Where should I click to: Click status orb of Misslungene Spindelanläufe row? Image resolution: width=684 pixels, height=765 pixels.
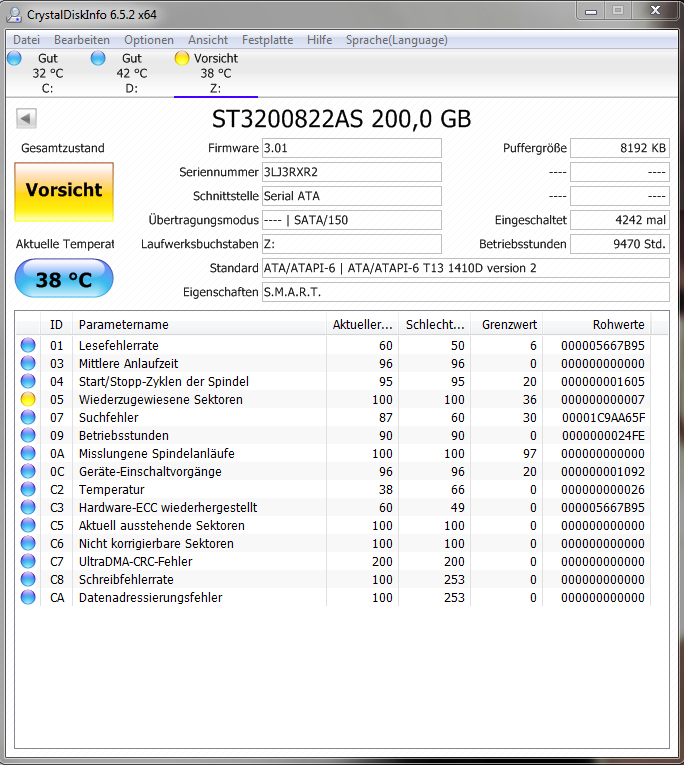[x=28, y=454]
